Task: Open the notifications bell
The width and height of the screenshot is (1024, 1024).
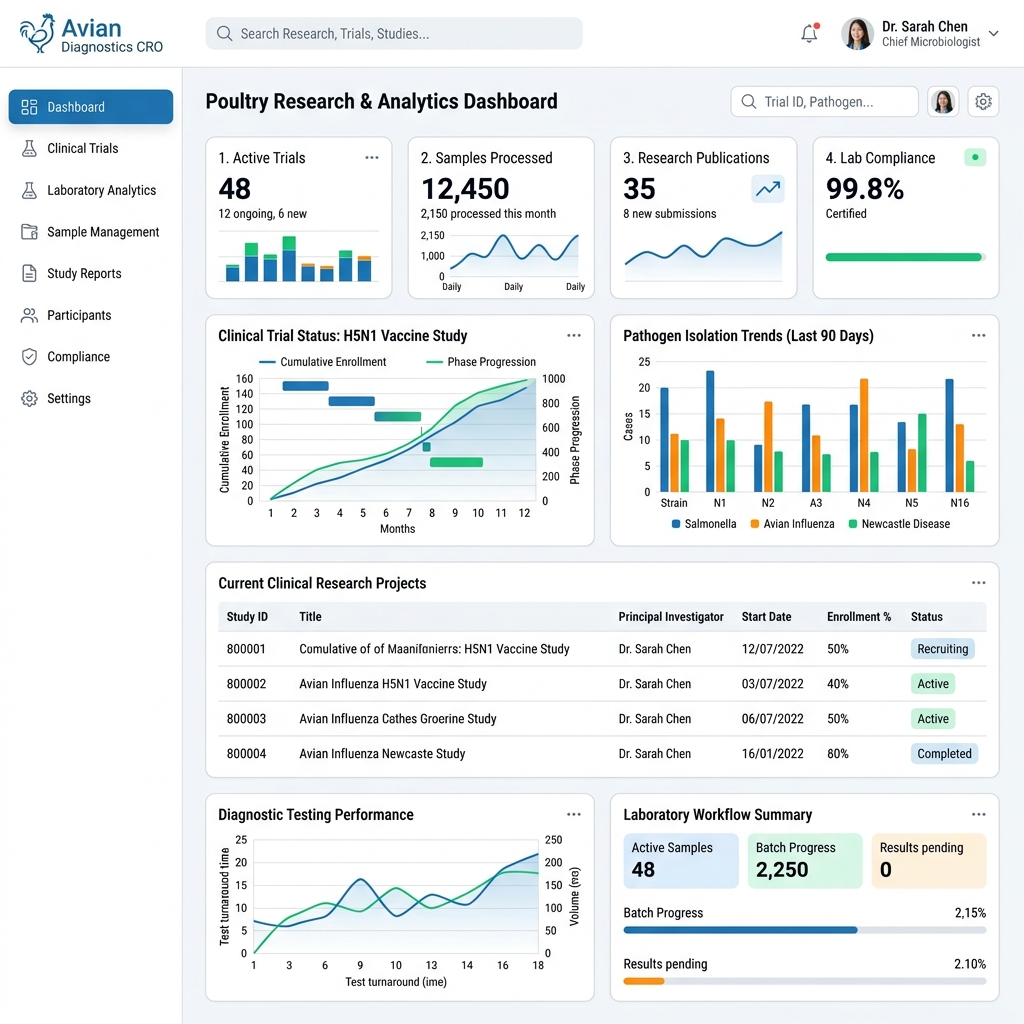Action: click(x=810, y=33)
